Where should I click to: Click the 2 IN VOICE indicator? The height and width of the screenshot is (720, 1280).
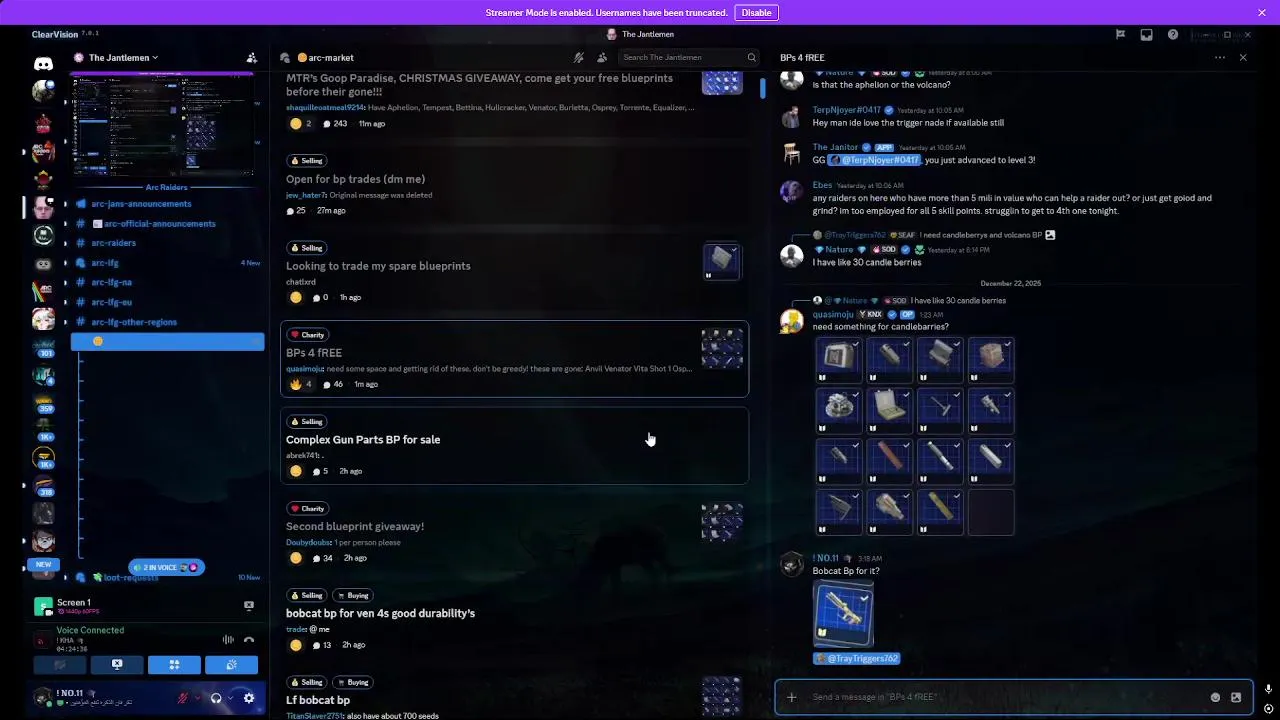coord(166,567)
